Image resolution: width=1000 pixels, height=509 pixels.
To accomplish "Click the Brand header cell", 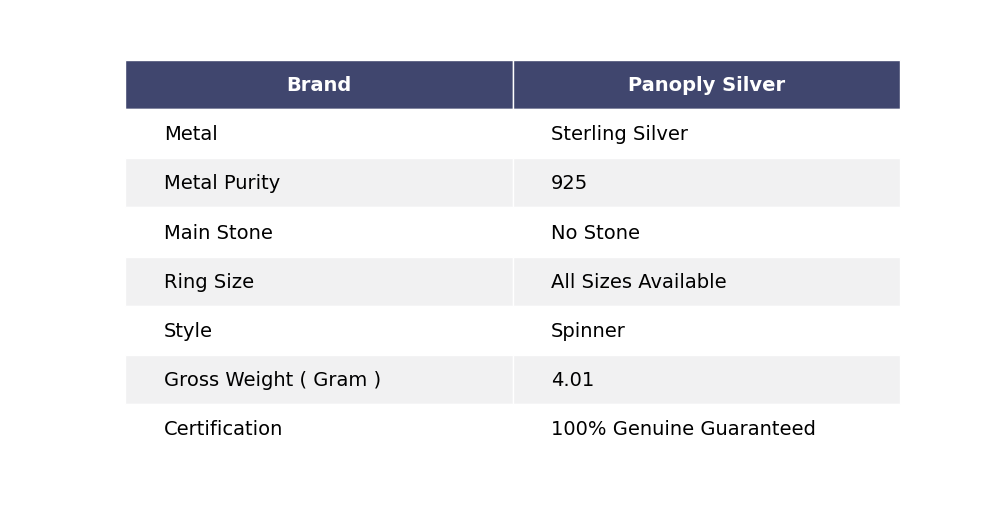I will 319,85.
